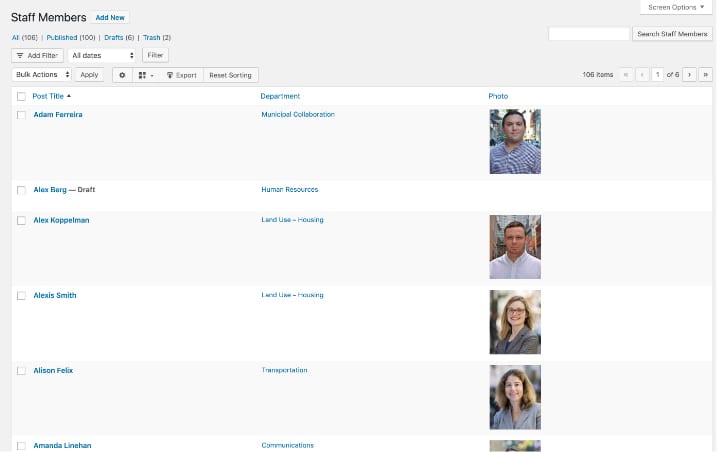The image size is (717, 452).
Task: Show Trash (2) staff members
Action: tap(157, 38)
